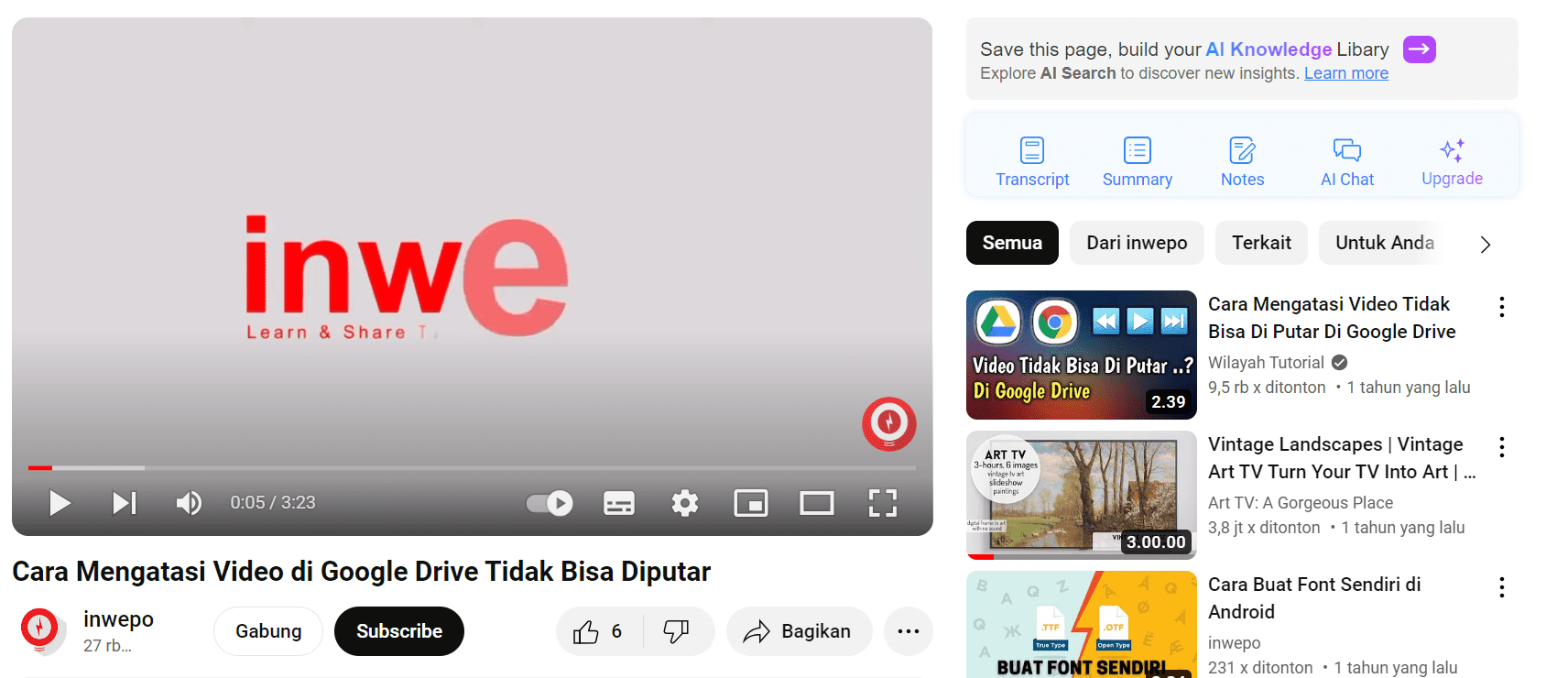This screenshot has width=1568, height=678.
Task: Open more actions menu below video
Action: 909,631
